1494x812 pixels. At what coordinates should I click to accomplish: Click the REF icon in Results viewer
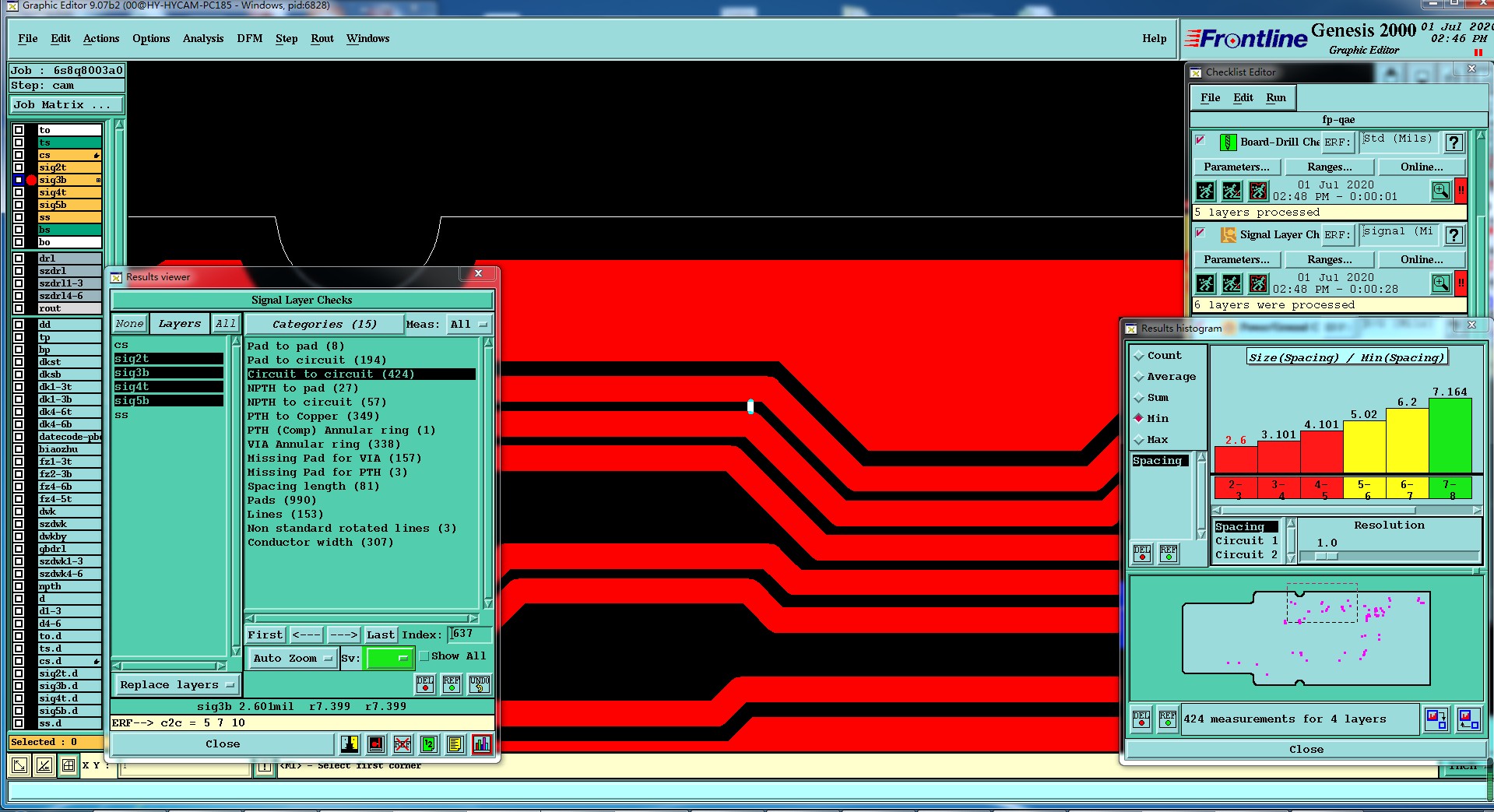pyautogui.click(x=452, y=684)
